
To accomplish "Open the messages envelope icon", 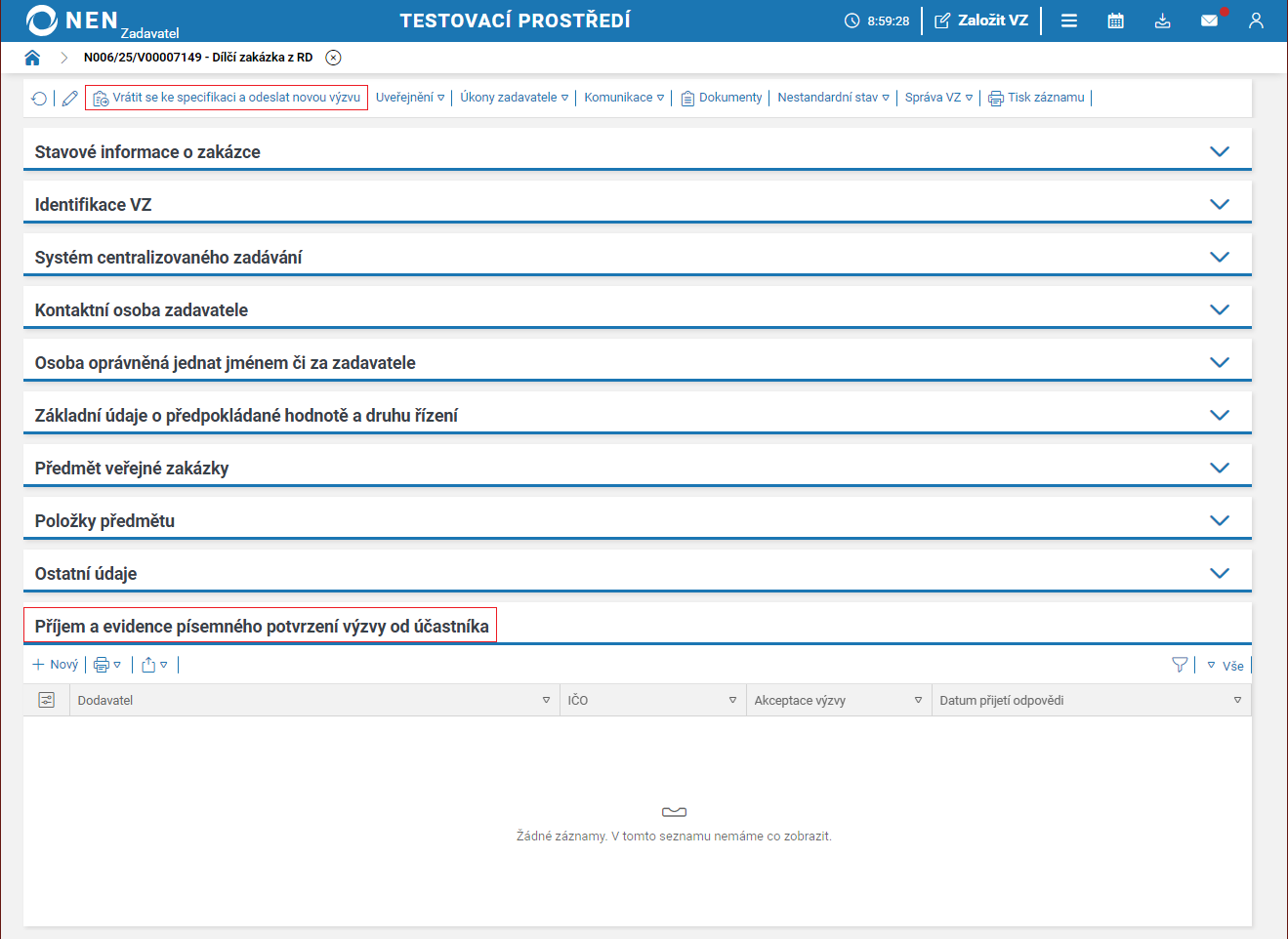I will point(1209,20).
